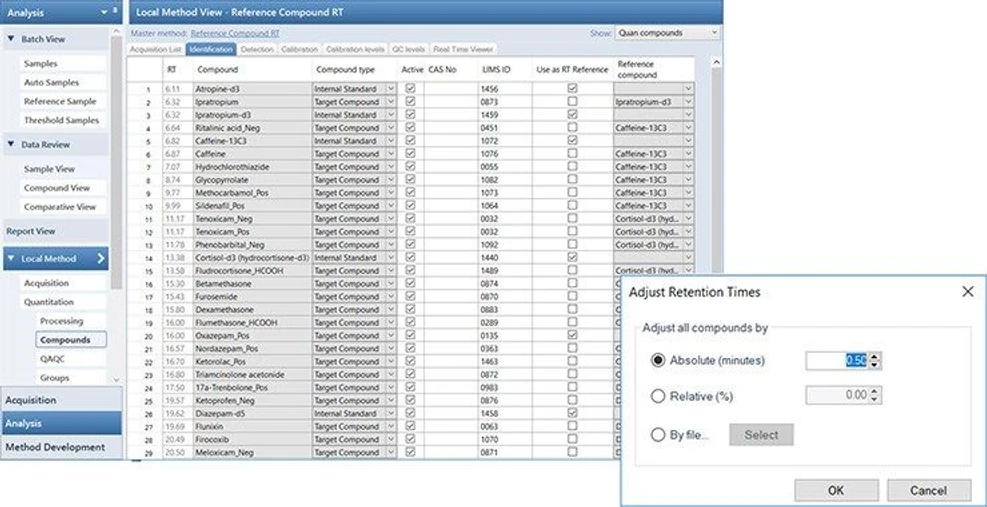
Task: Open compound type dropdown for Ritalinic acid_Neg
Action: pos(390,128)
